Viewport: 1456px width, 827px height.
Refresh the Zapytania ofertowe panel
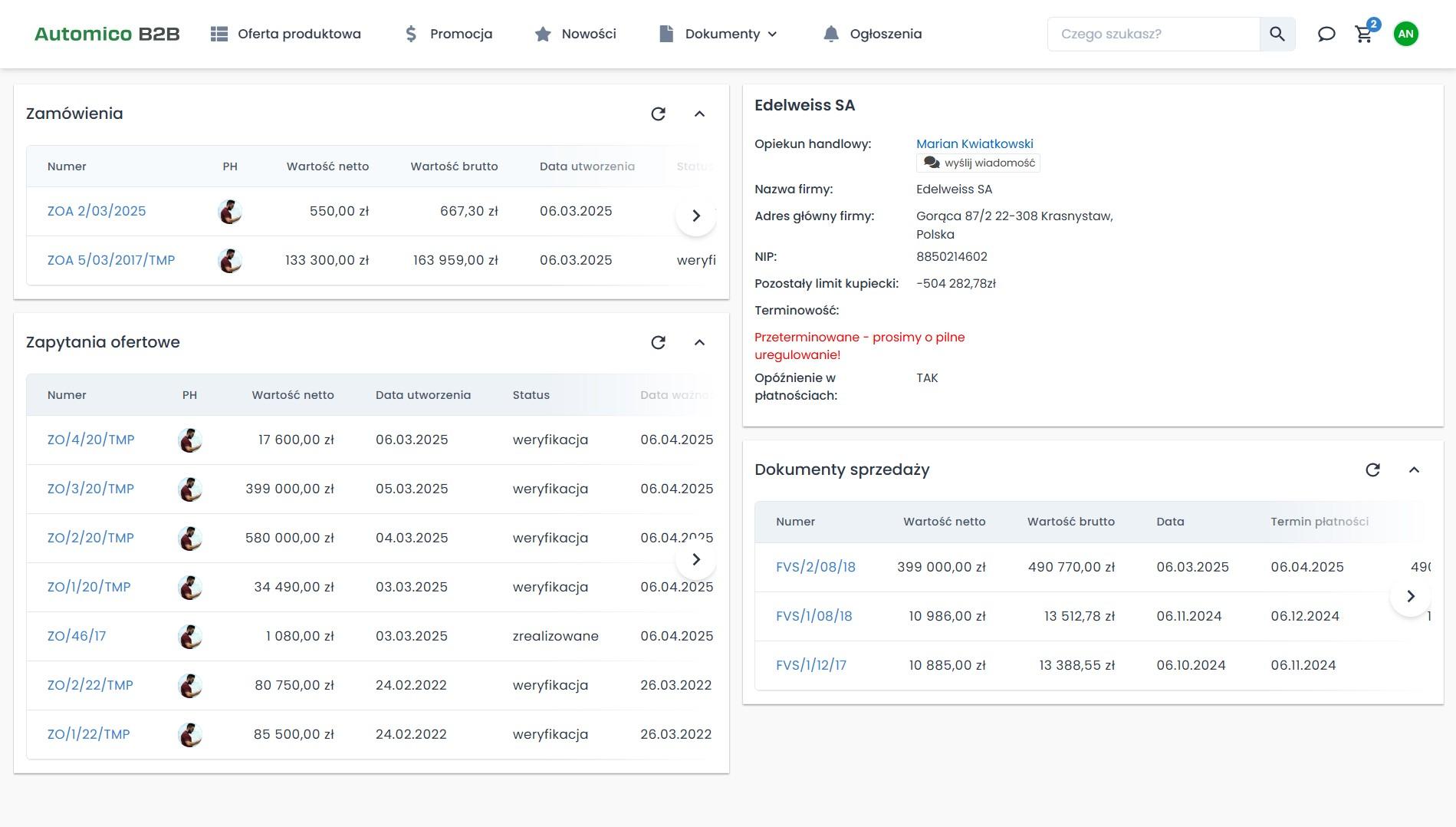(658, 342)
